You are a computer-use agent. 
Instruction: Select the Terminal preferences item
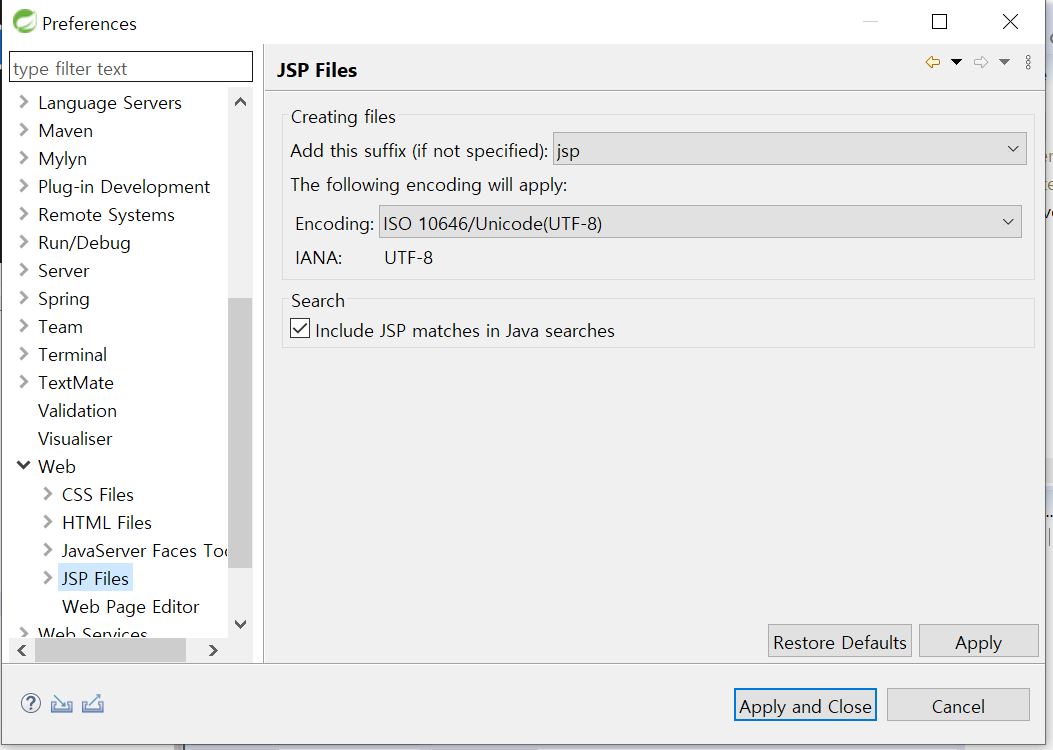72,355
